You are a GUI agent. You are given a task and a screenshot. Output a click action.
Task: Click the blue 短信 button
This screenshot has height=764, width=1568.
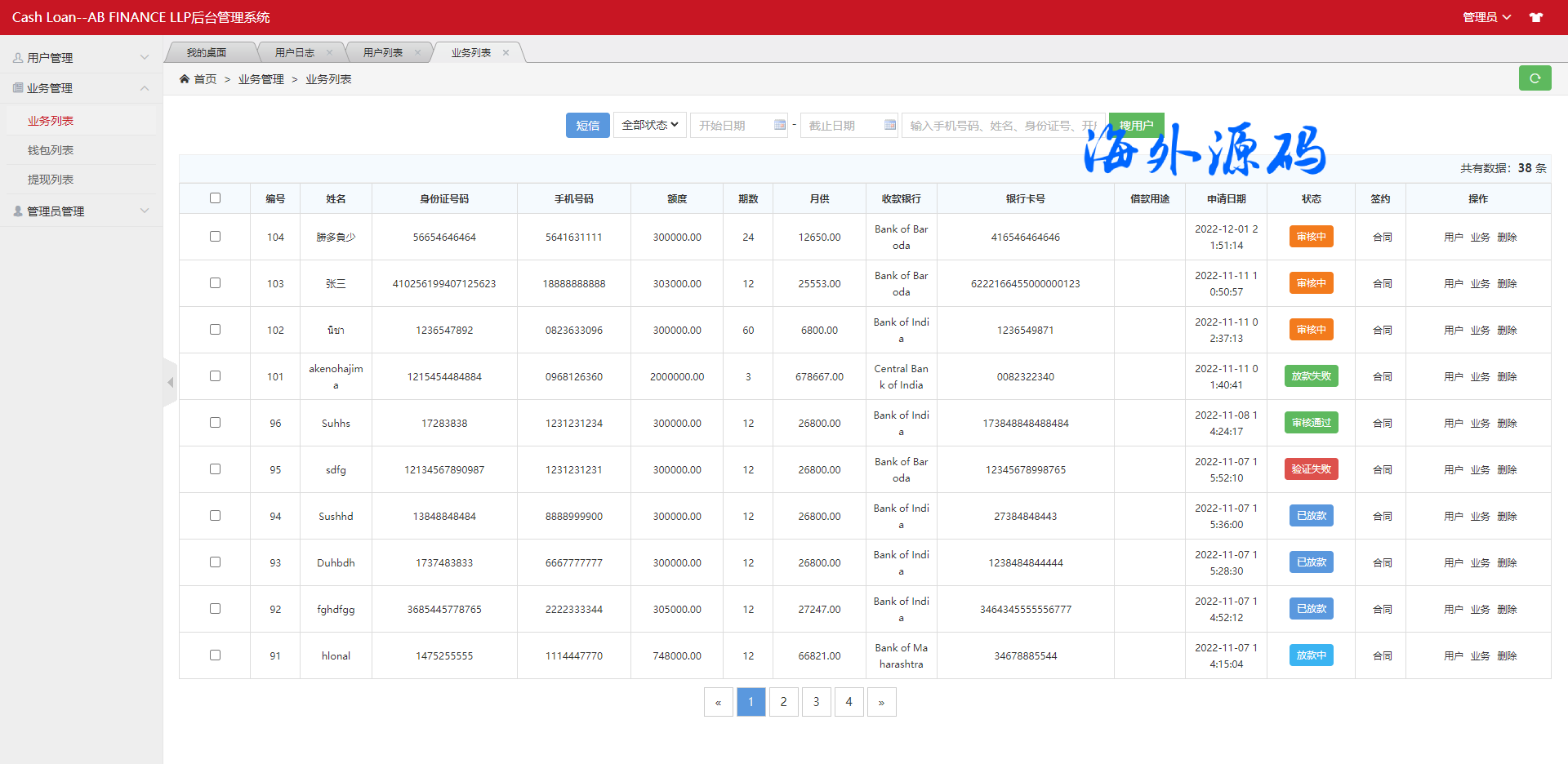coord(587,125)
